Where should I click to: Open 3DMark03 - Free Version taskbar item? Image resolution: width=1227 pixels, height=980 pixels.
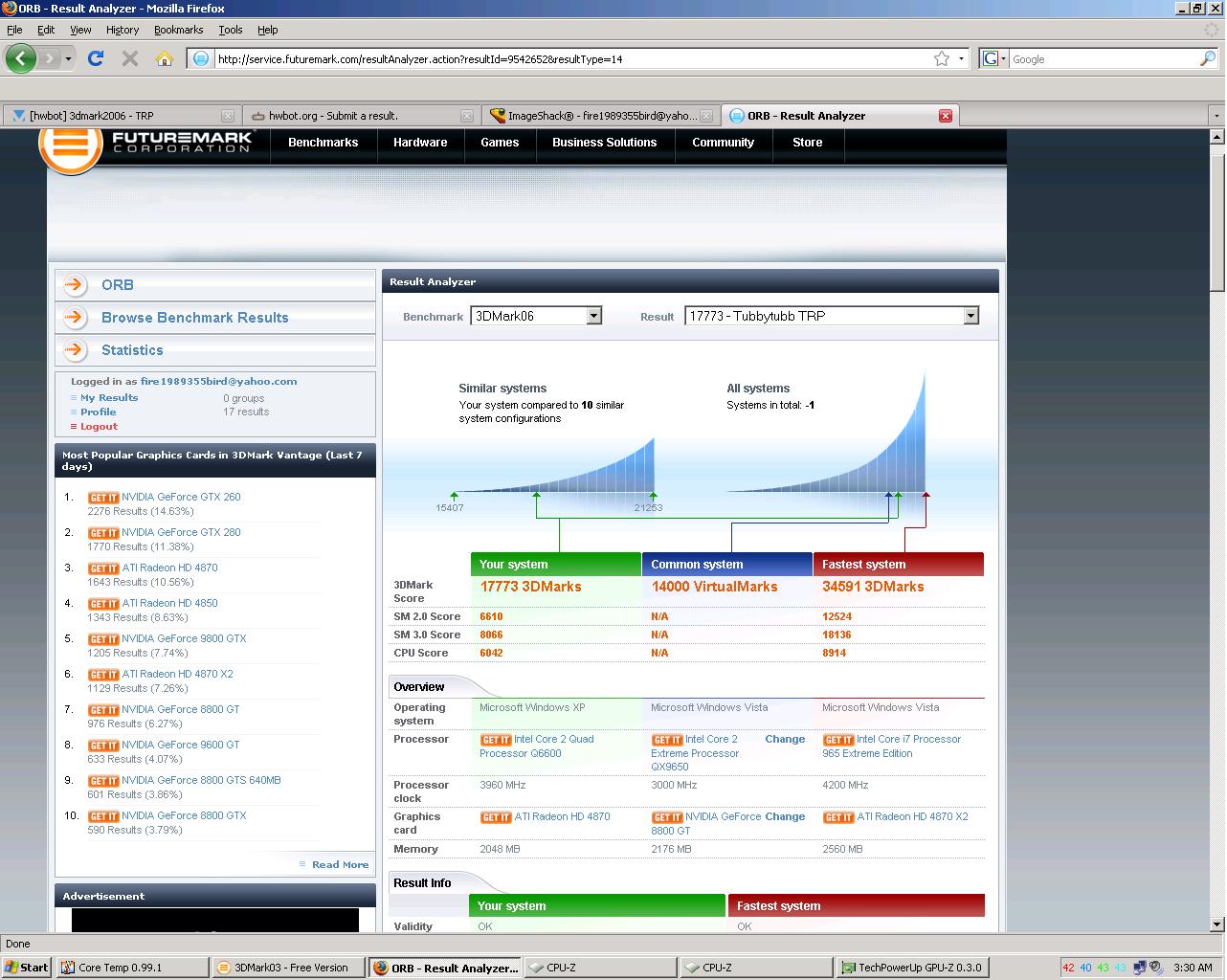(289, 968)
